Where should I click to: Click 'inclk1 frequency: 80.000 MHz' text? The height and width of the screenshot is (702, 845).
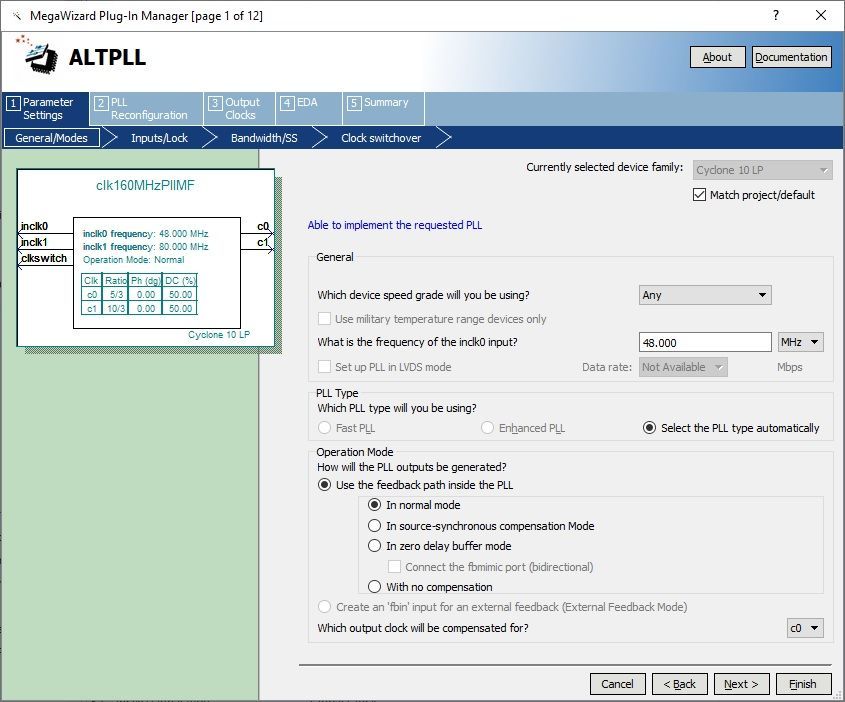pos(146,247)
